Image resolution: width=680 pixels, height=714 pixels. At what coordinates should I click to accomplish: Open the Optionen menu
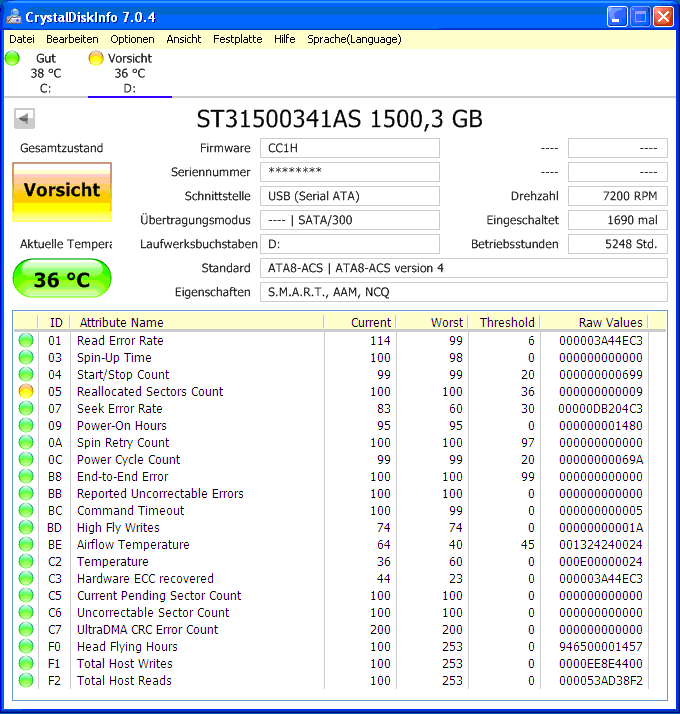[x=132, y=39]
